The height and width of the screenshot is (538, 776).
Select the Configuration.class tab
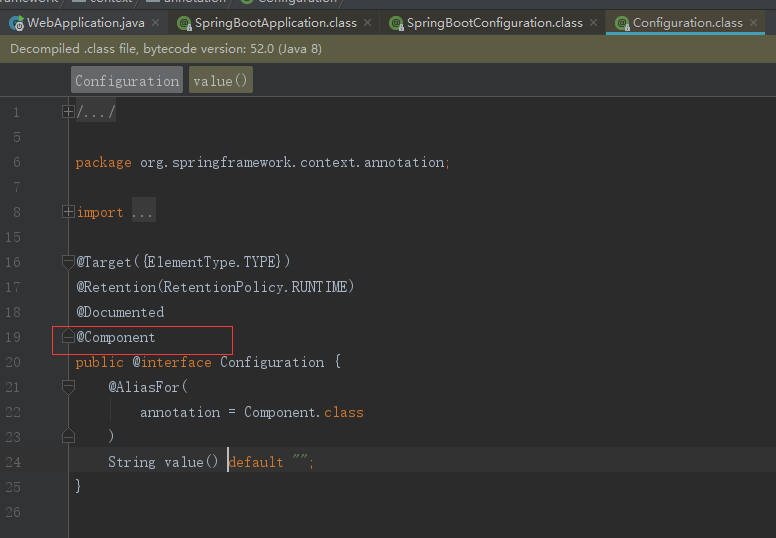[x=687, y=23]
